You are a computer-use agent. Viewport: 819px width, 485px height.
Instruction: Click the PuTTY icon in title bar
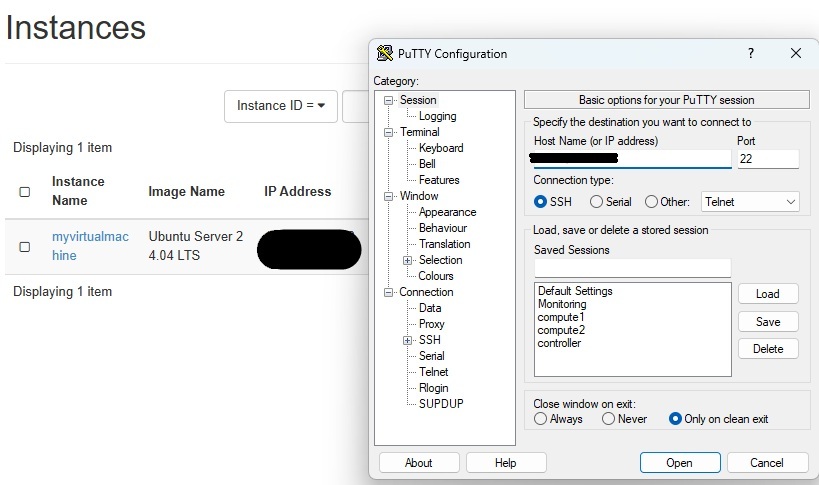tap(384, 53)
